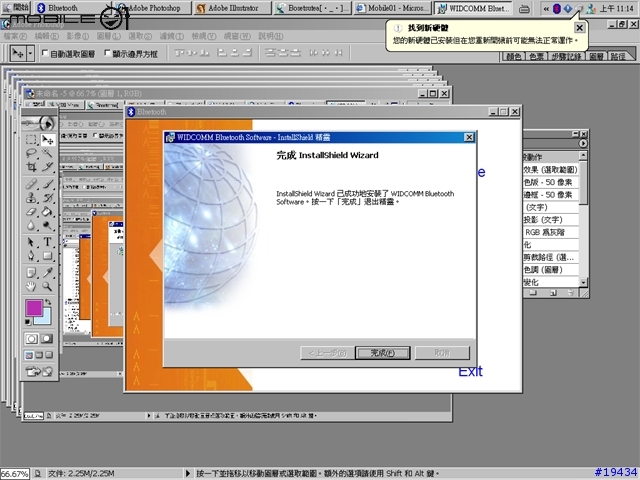Viewport: 640px width, 480px height.
Task: Click Bluetooth tray icon
Action: coord(557,9)
